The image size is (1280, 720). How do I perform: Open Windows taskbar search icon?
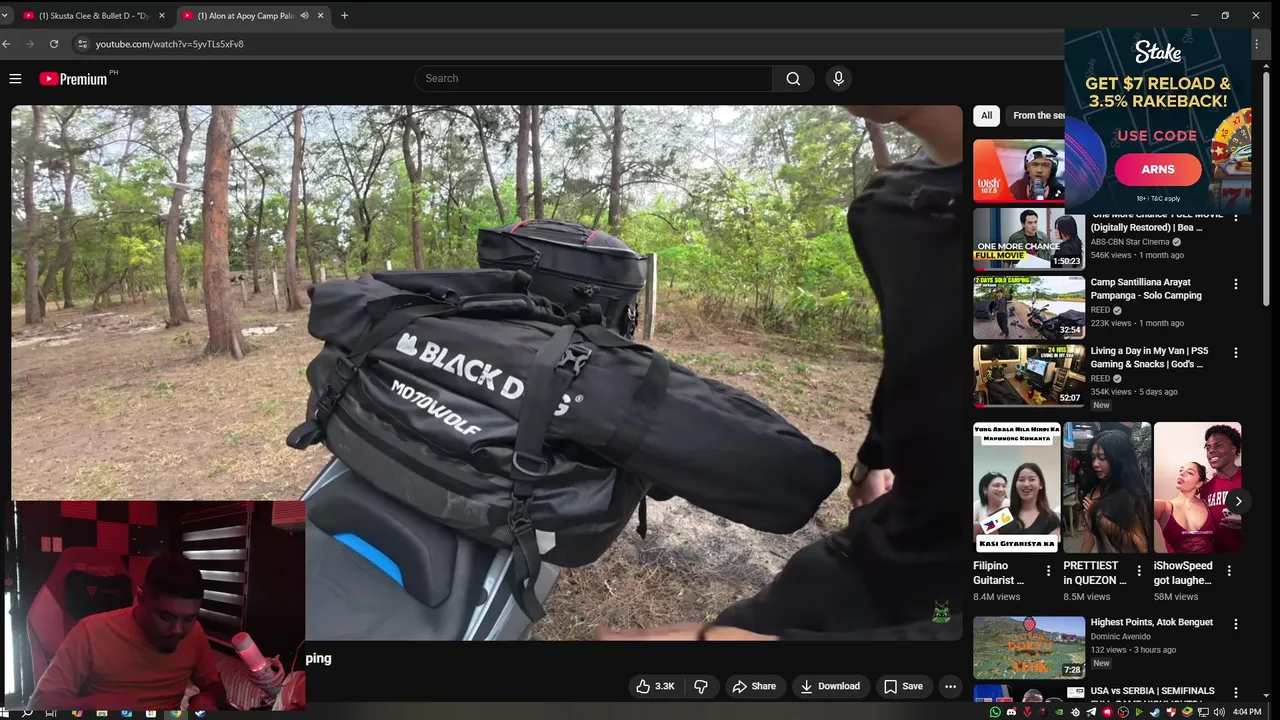point(27,712)
